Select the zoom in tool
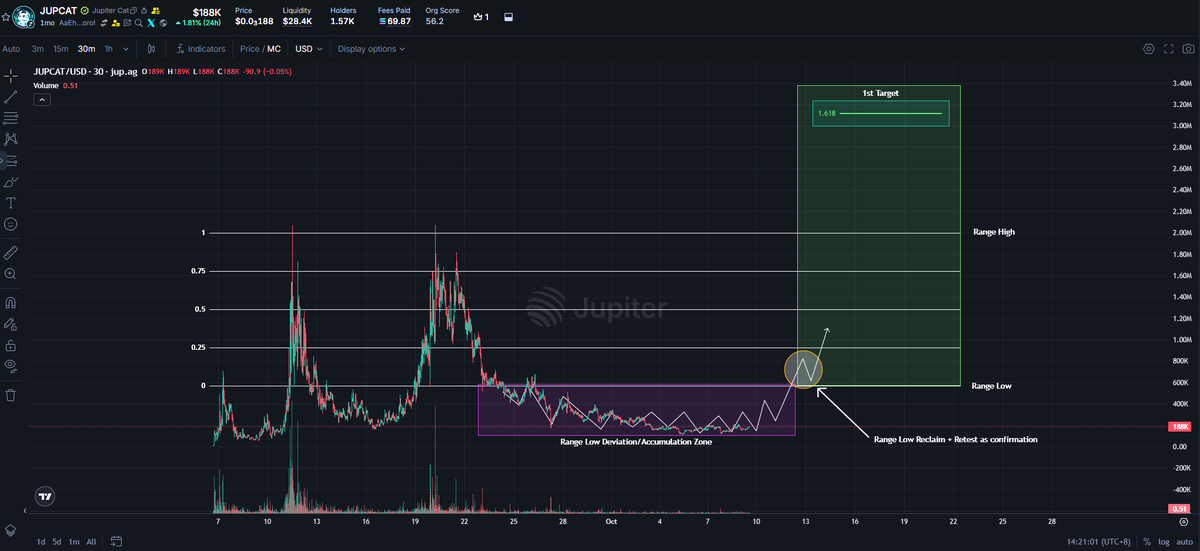 [11, 273]
